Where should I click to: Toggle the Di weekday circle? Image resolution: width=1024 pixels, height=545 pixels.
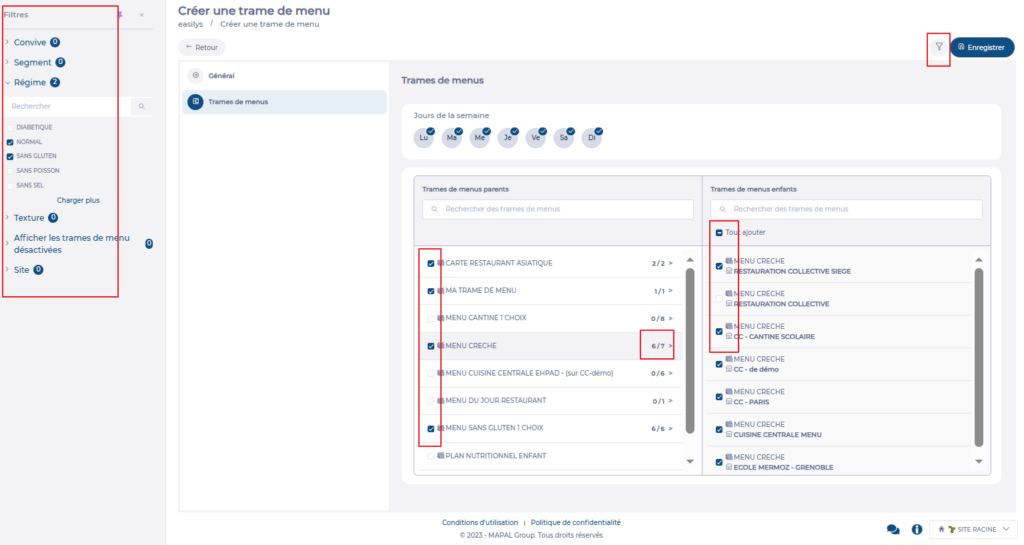pyautogui.click(x=592, y=138)
